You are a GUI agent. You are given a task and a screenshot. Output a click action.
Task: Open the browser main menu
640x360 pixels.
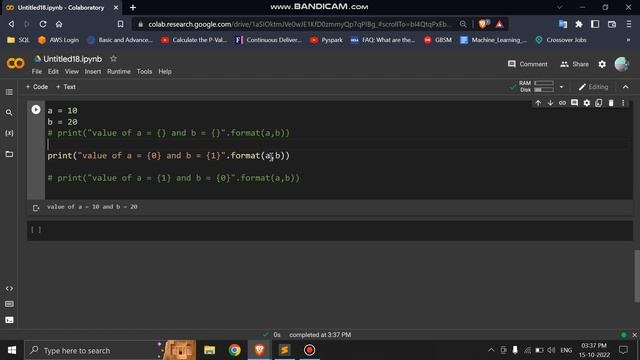629,24
